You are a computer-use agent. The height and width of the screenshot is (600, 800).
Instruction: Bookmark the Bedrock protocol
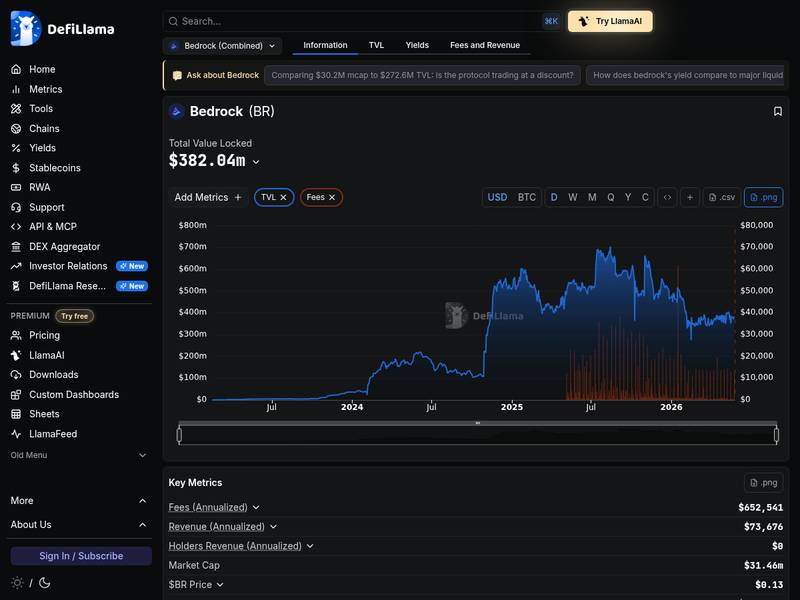pos(778,111)
